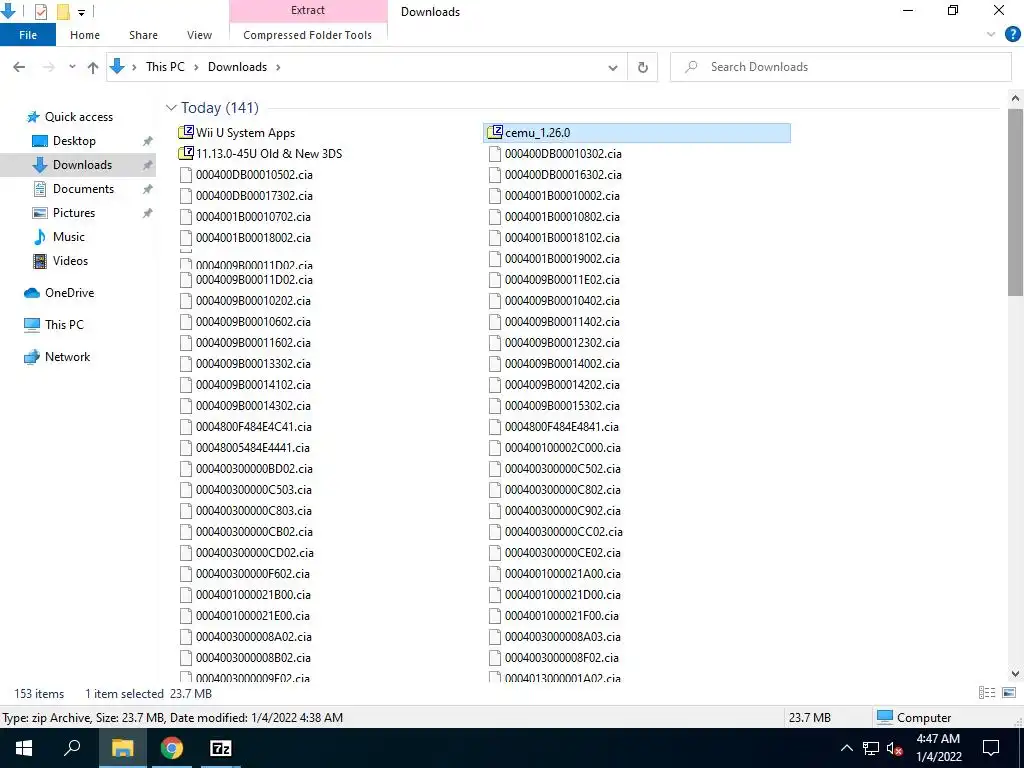
Task: Select file 000400100002C000.cia
Action: (x=562, y=447)
